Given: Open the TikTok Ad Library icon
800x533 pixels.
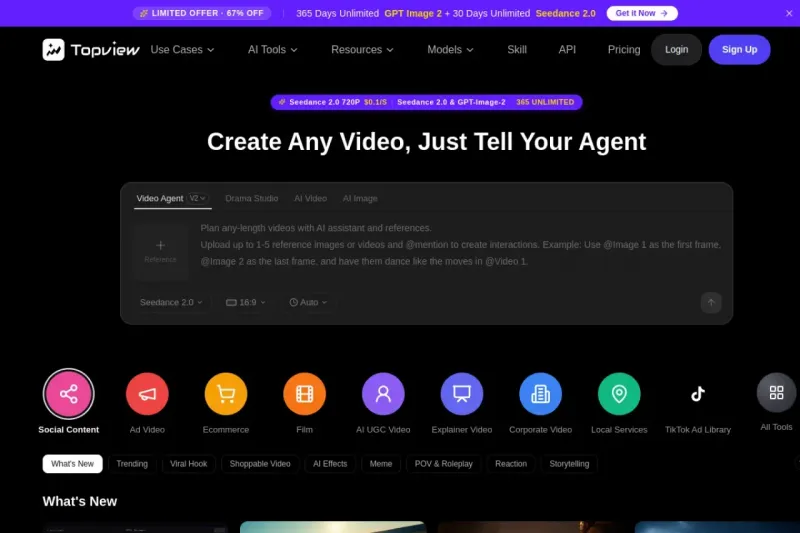Looking at the screenshot, I should pos(697,394).
